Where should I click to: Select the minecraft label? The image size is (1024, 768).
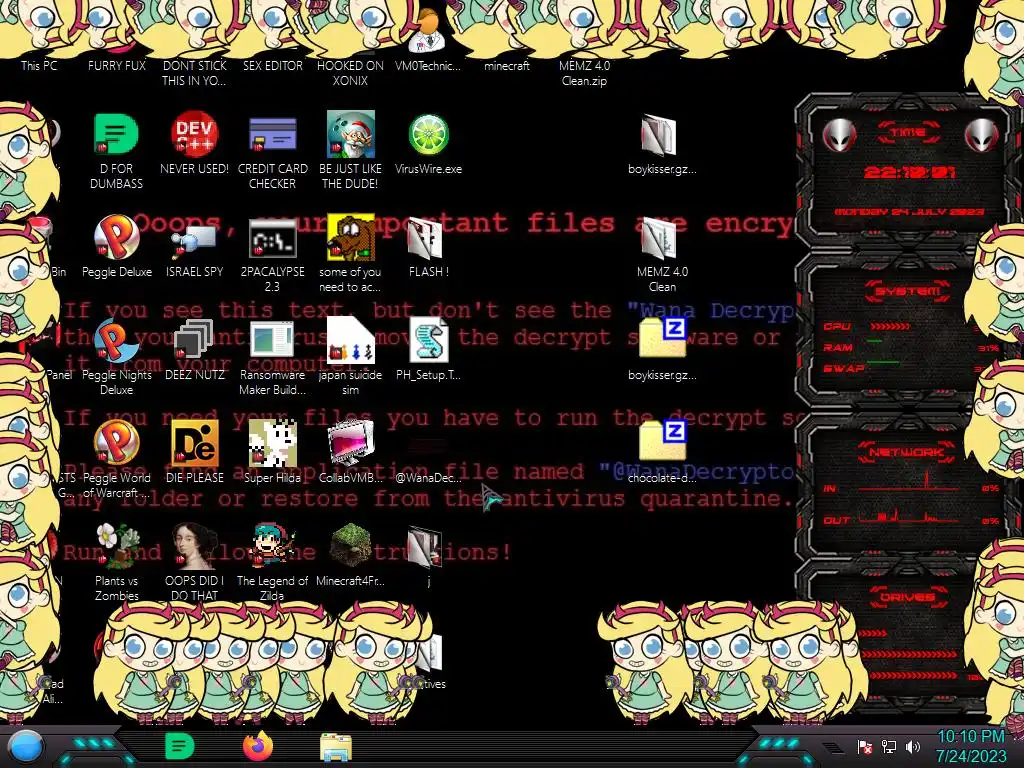pos(507,66)
